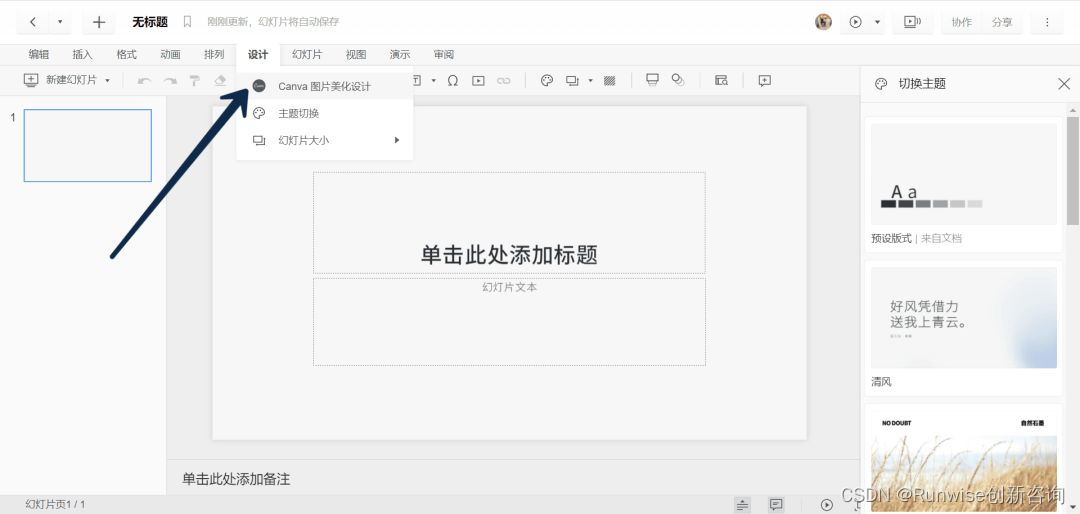This screenshot has width=1080, height=514.
Task: Select the 预设版式 theme thumbnail
Action: coord(964,174)
